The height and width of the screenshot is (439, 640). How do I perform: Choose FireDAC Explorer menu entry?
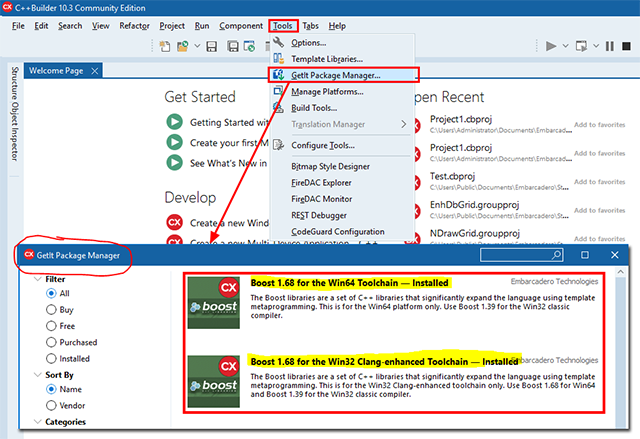point(342,183)
